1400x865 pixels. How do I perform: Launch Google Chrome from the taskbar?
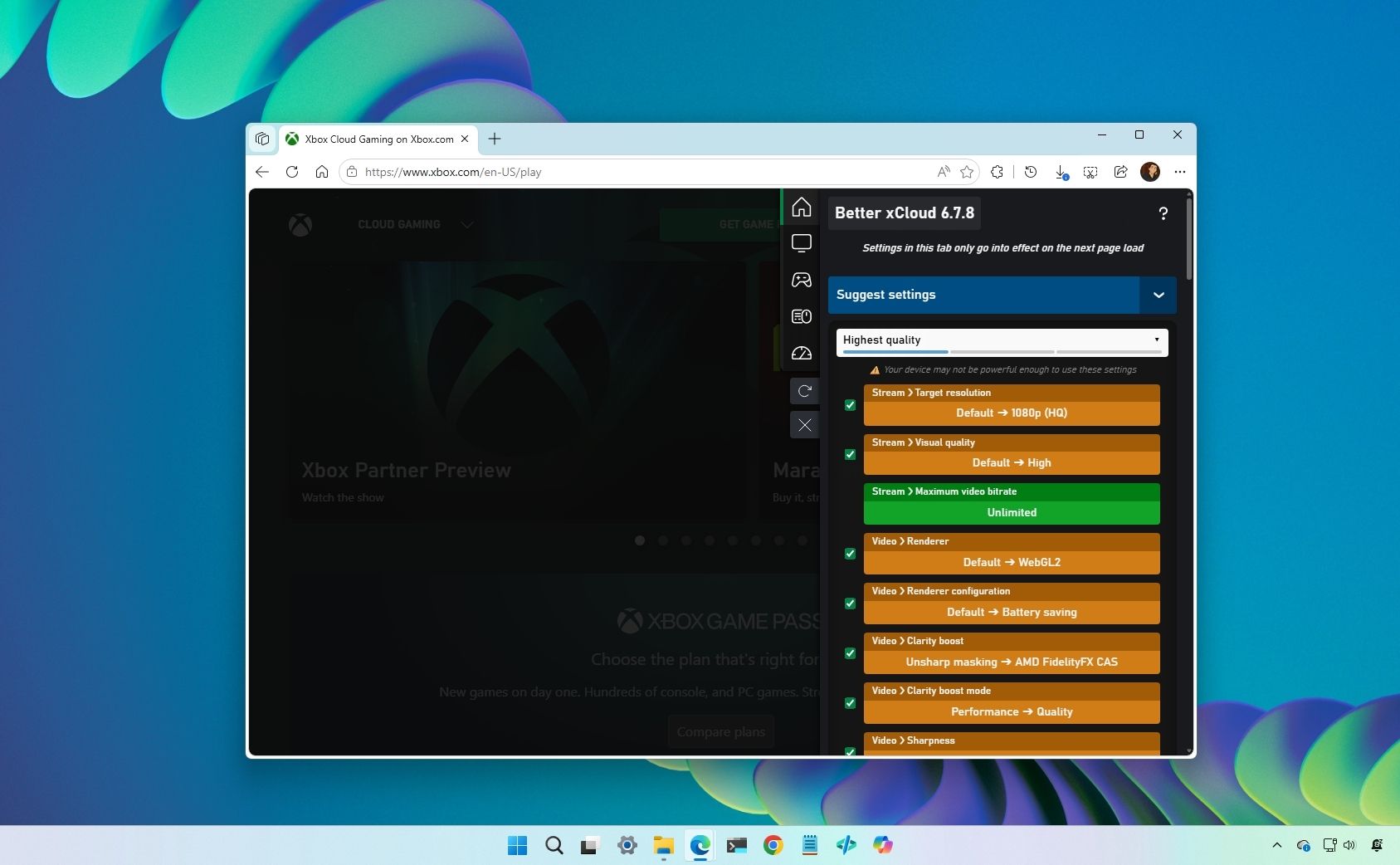773,845
